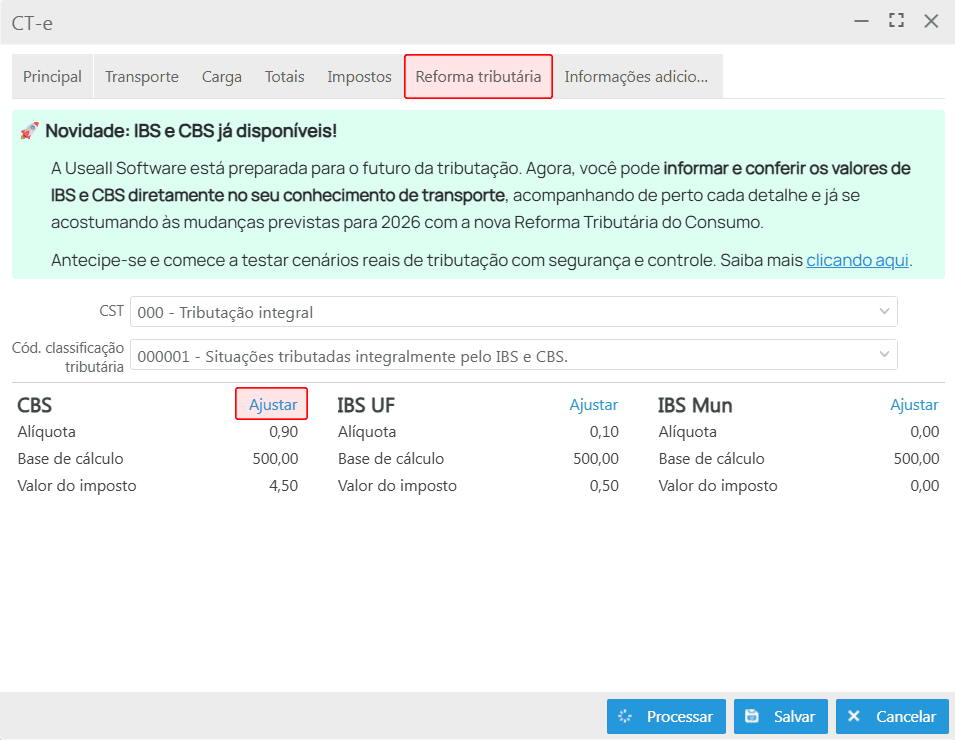Click Ajustar link for CBS
The image size is (955, 740).
tap(273, 404)
